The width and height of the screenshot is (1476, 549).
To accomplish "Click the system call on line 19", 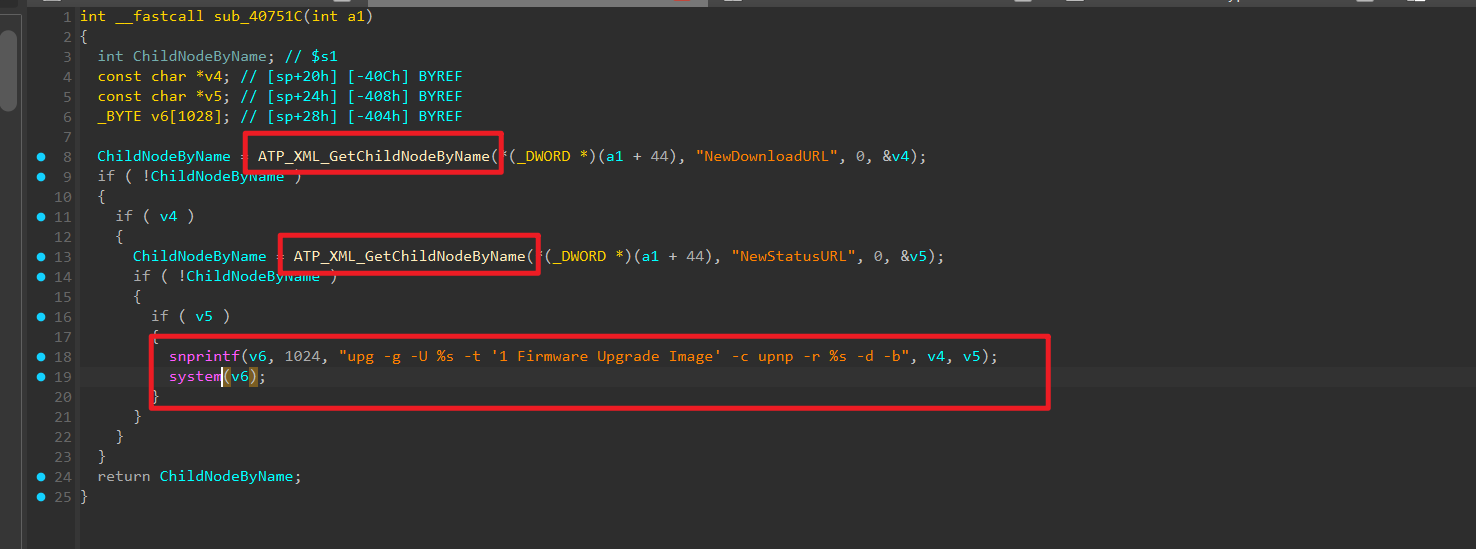I will [194, 377].
